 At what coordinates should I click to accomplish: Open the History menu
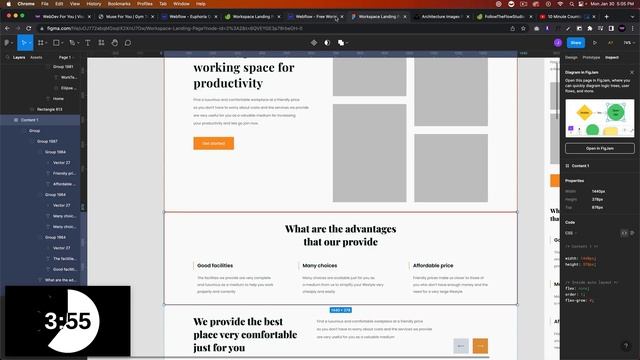pos(93,4)
